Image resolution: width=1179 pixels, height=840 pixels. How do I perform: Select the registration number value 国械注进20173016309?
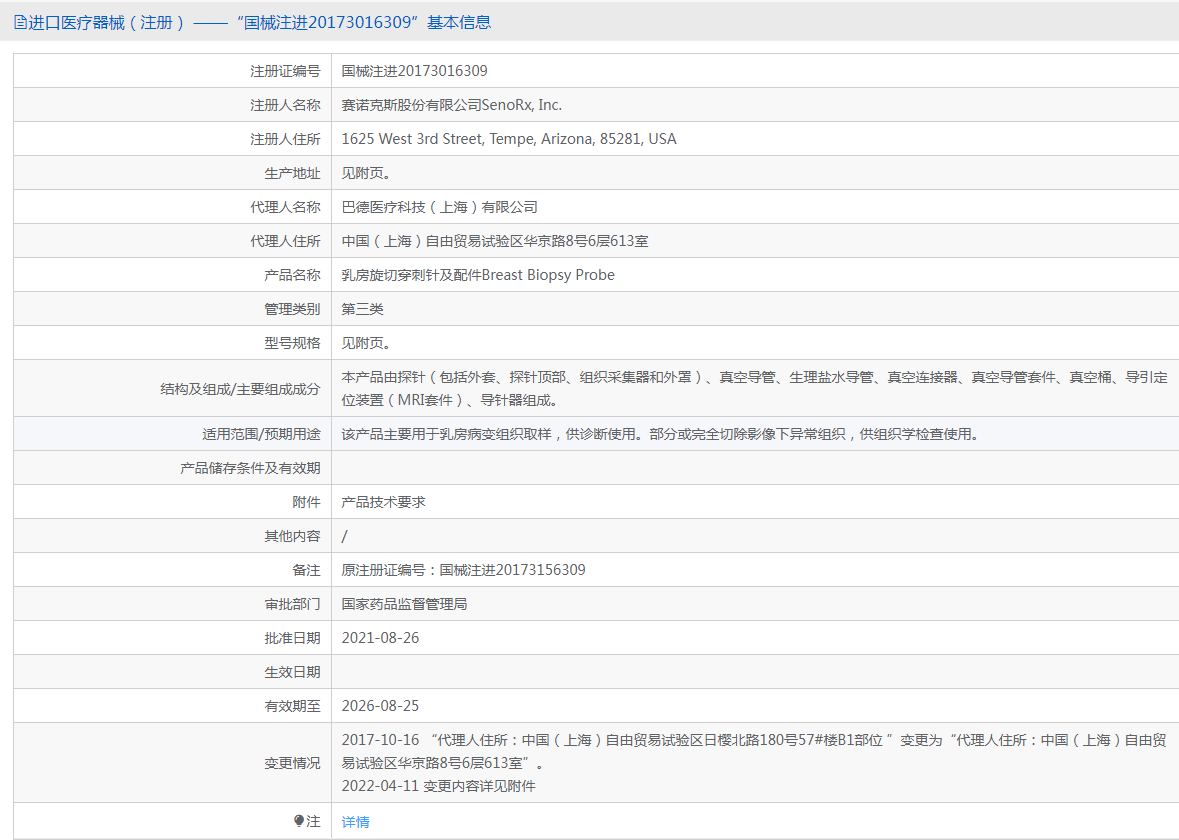click(414, 71)
